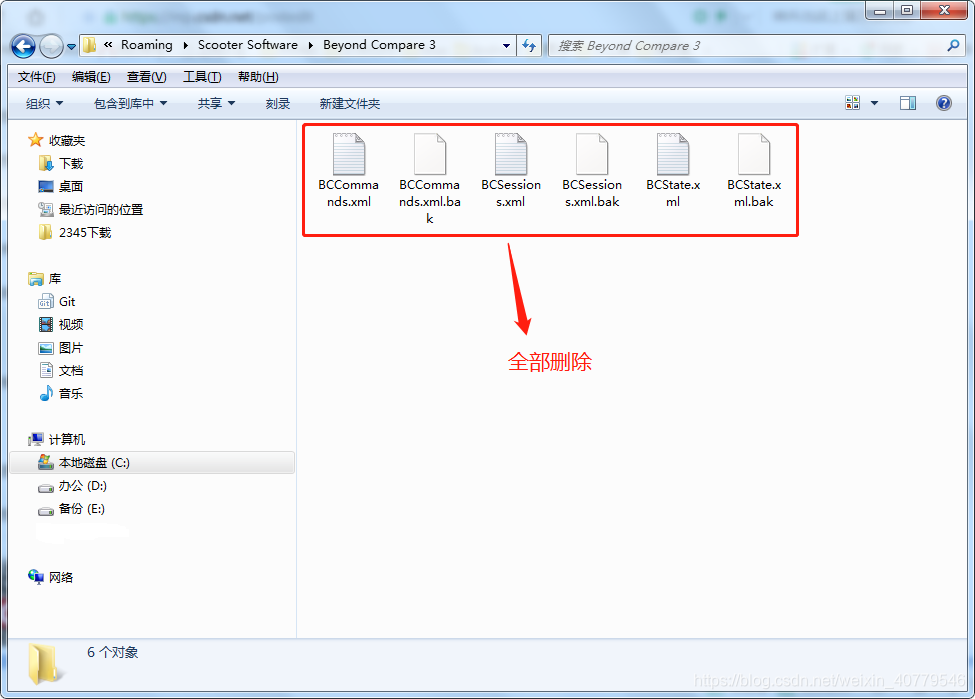Click the folder icon in address bar
The height and width of the screenshot is (699, 975).
click(90, 45)
